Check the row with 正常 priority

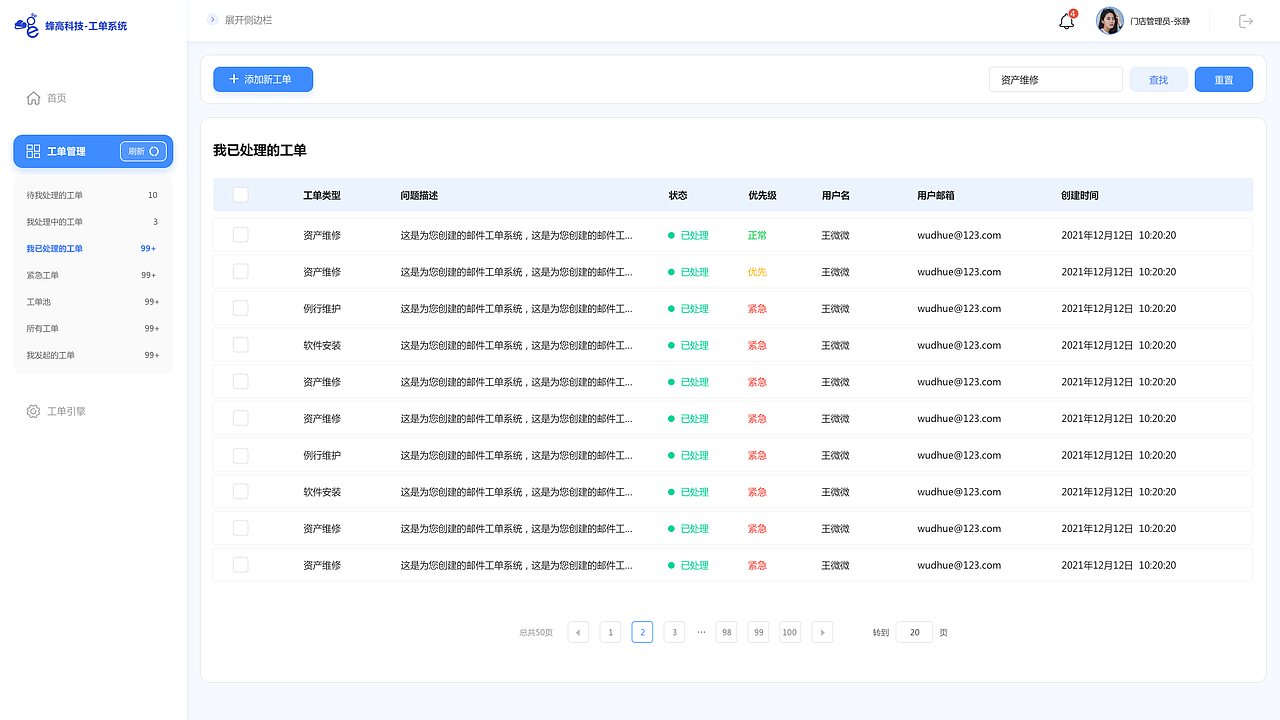coord(241,235)
